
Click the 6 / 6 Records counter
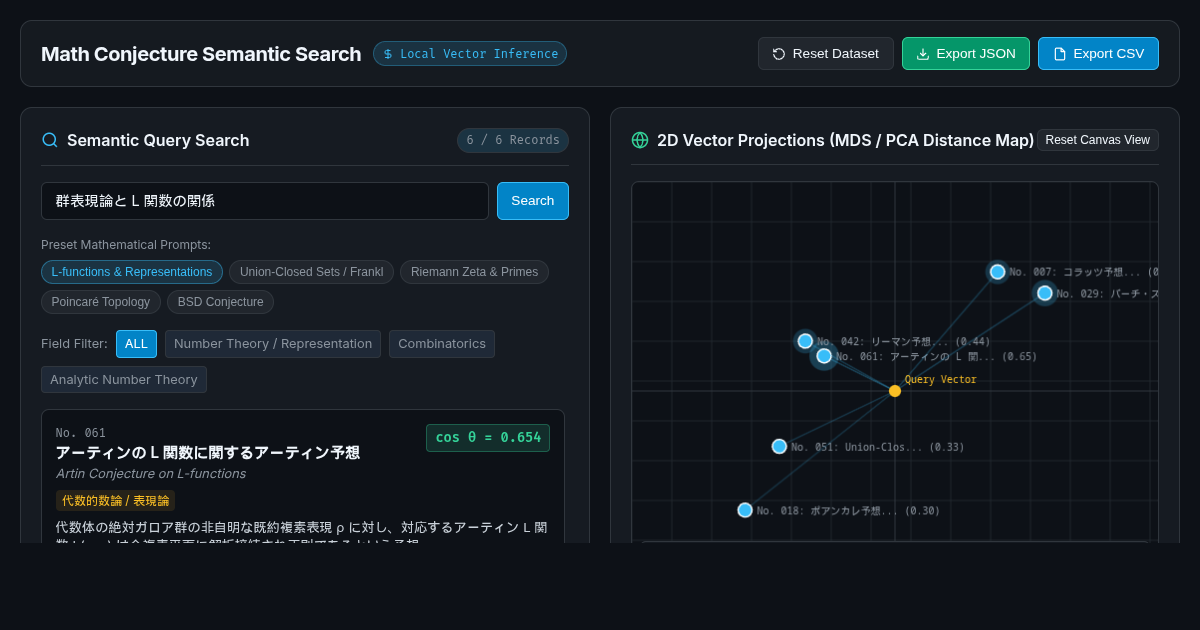[513, 140]
